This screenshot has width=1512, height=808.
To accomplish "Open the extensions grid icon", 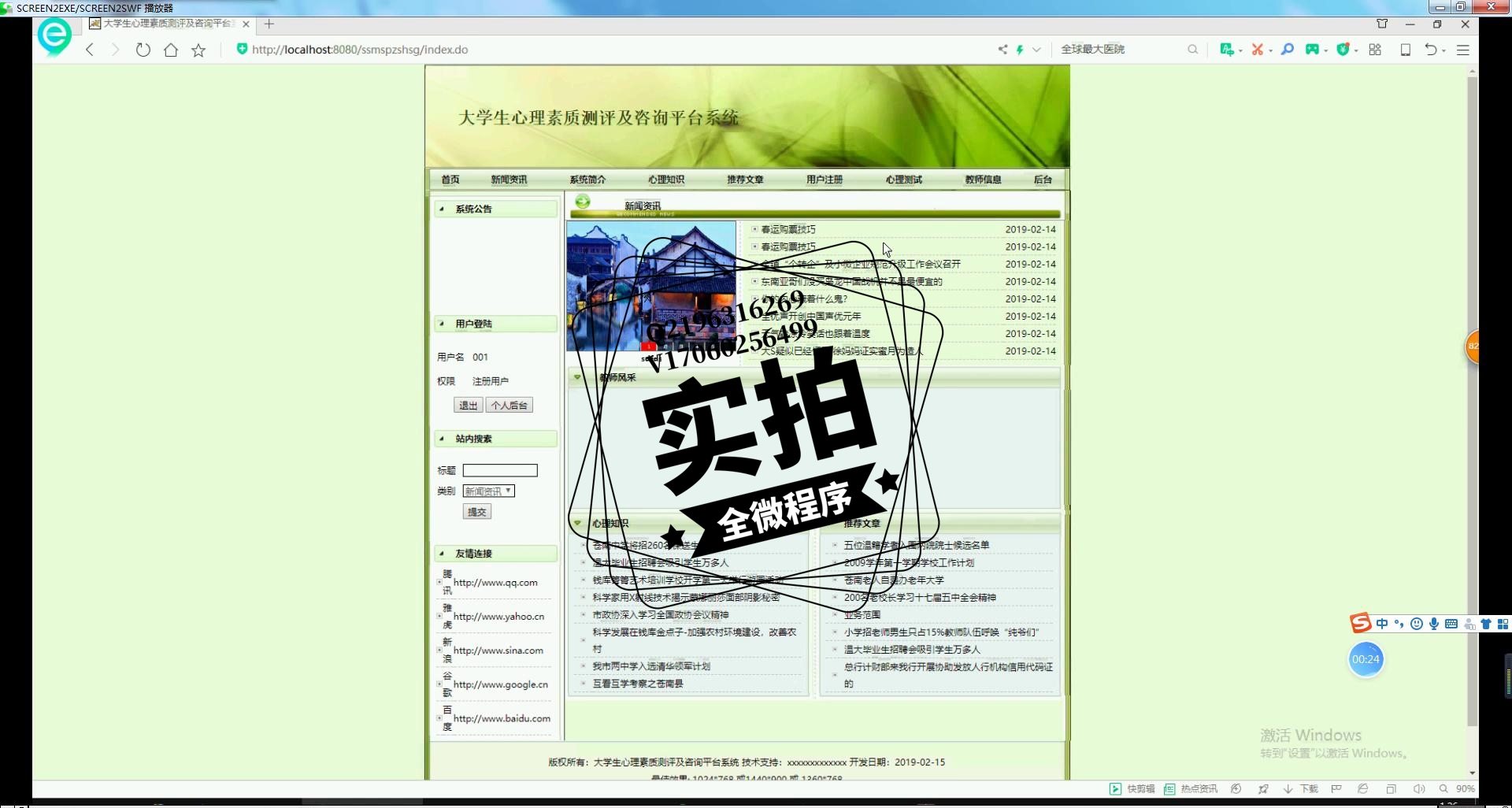I will click(1375, 50).
